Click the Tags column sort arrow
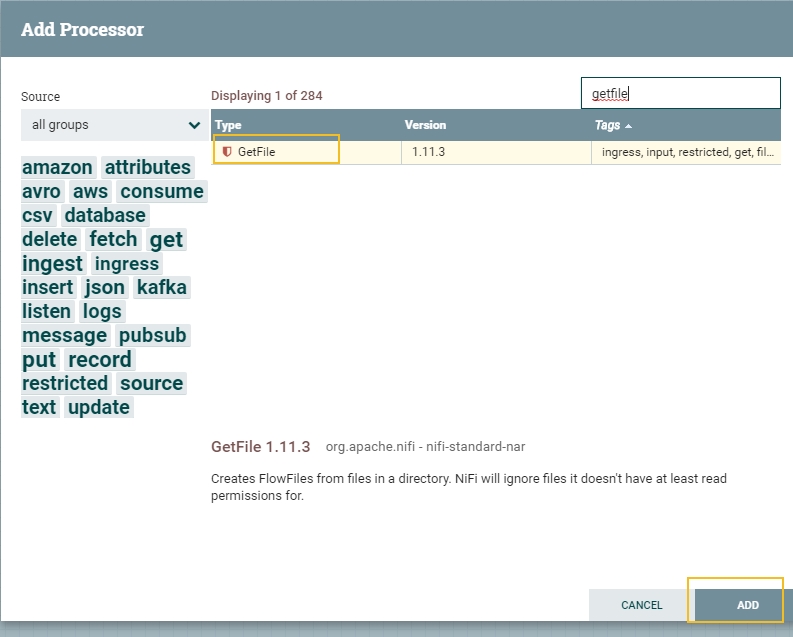 click(x=628, y=126)
